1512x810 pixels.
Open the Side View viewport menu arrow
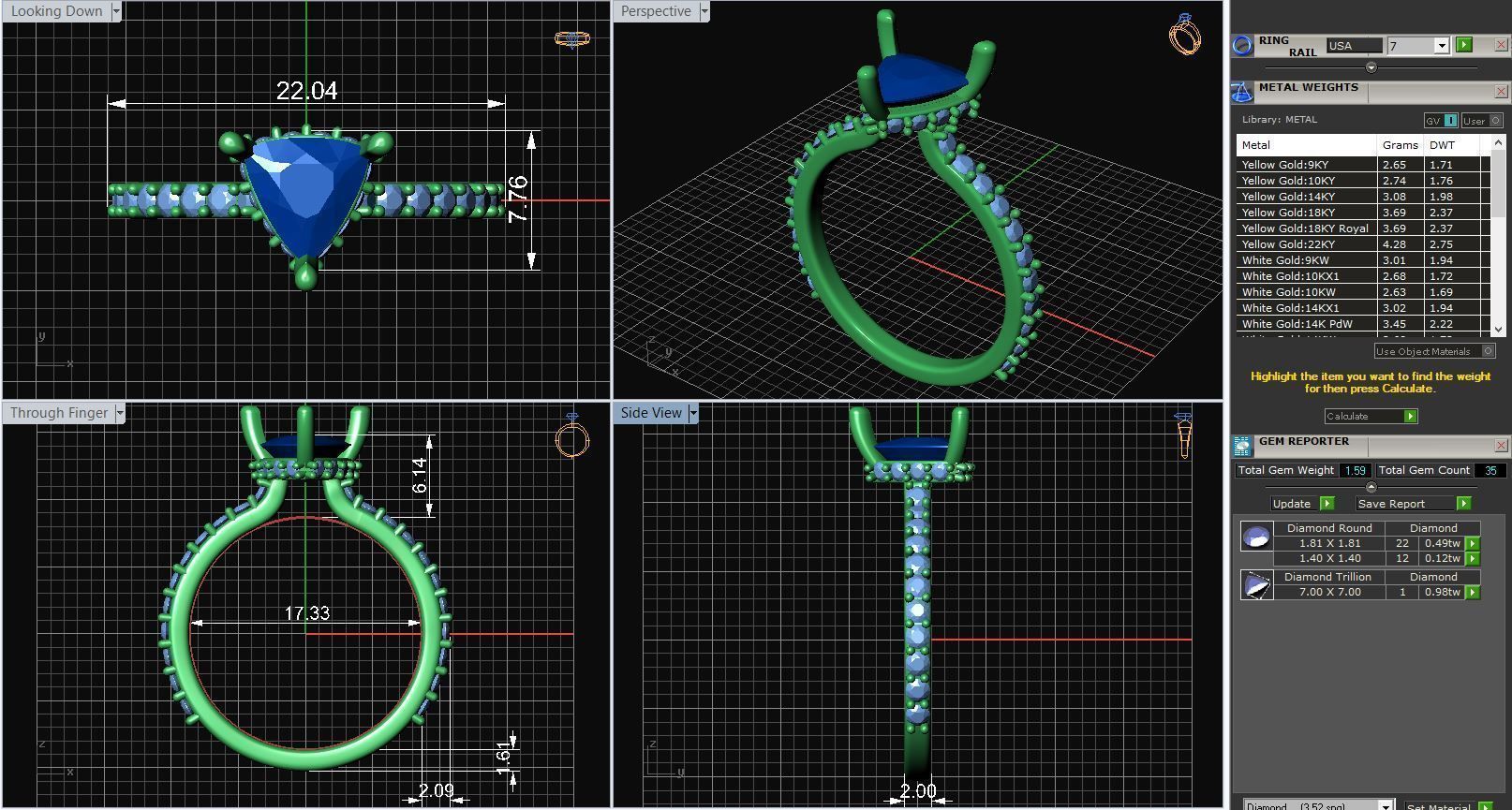[693, 413]
